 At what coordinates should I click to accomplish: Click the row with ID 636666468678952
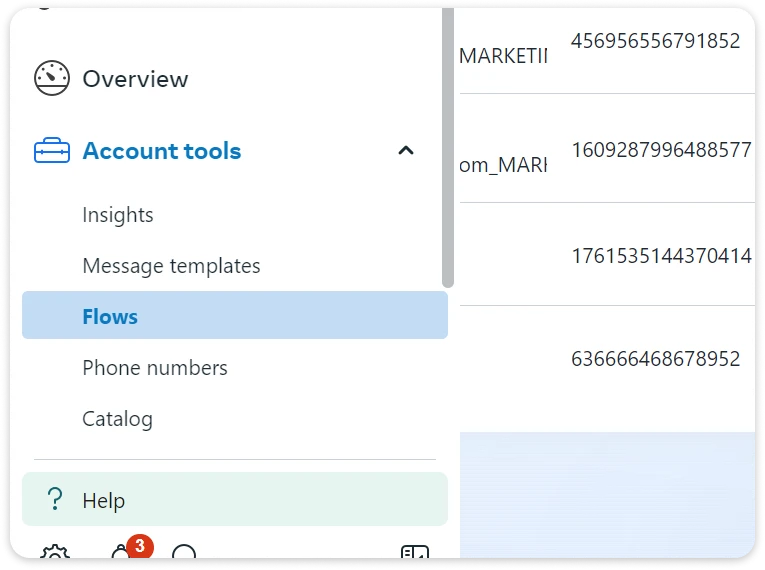pos(655,358)
